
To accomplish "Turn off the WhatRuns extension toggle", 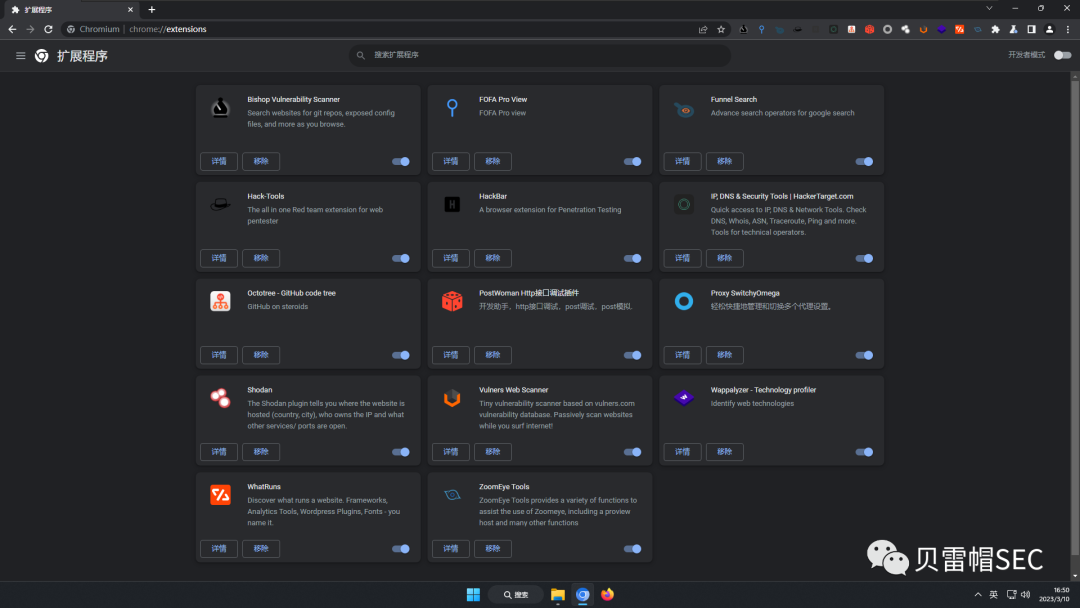I will click(401, 549).
